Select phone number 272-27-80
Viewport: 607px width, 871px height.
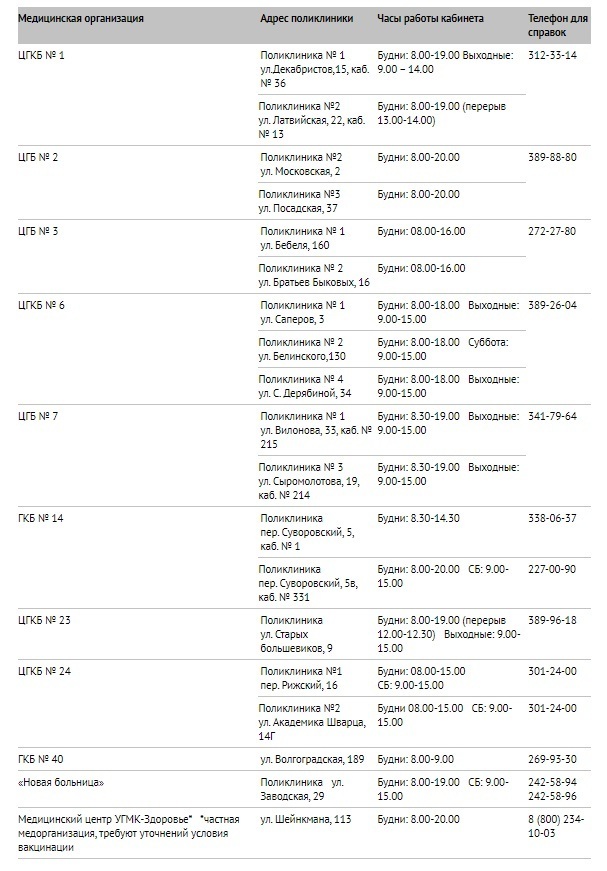[553, 231]
